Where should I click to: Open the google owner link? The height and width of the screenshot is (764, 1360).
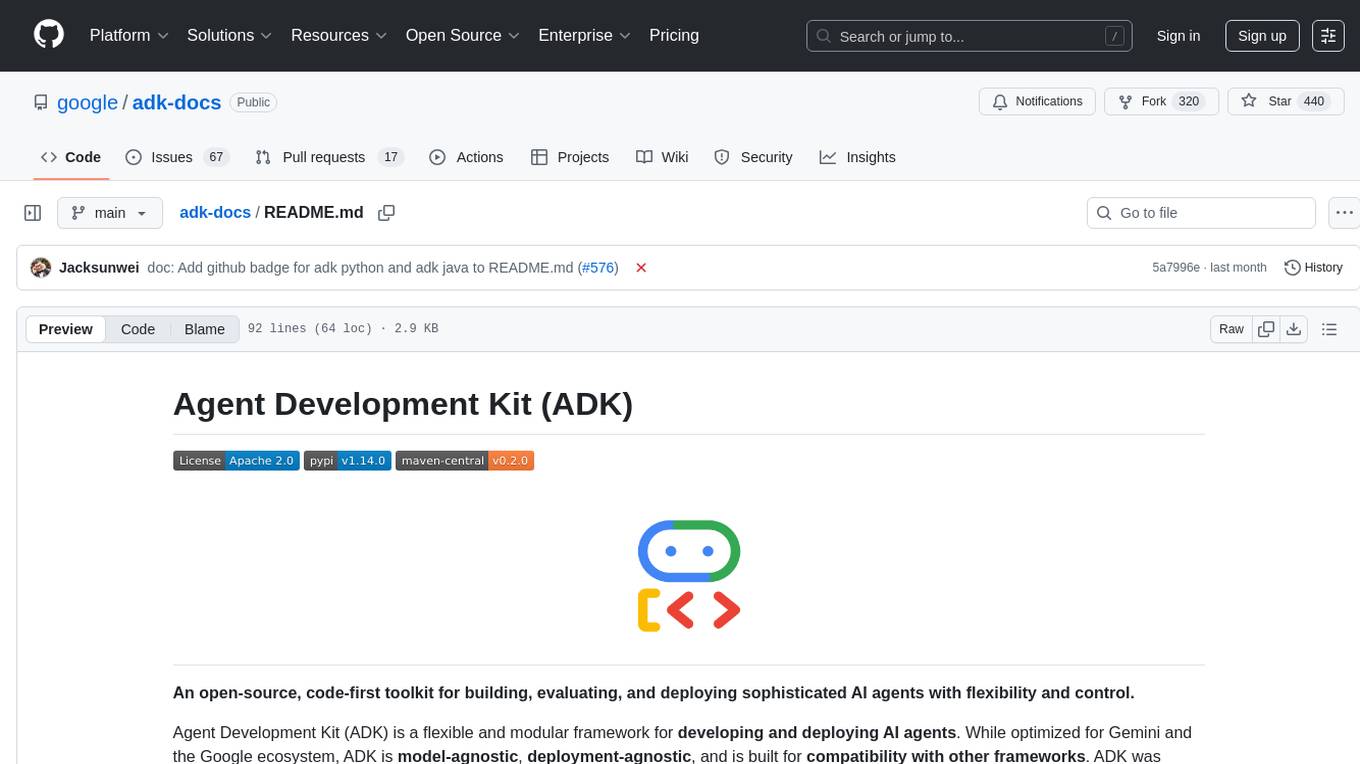pos(87,102)
